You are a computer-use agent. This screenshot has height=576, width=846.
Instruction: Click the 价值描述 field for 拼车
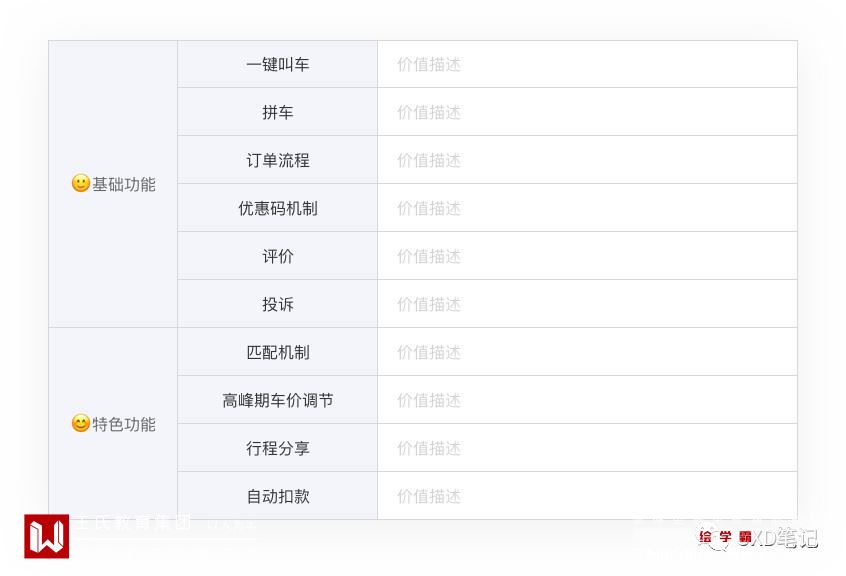(587, 112)
